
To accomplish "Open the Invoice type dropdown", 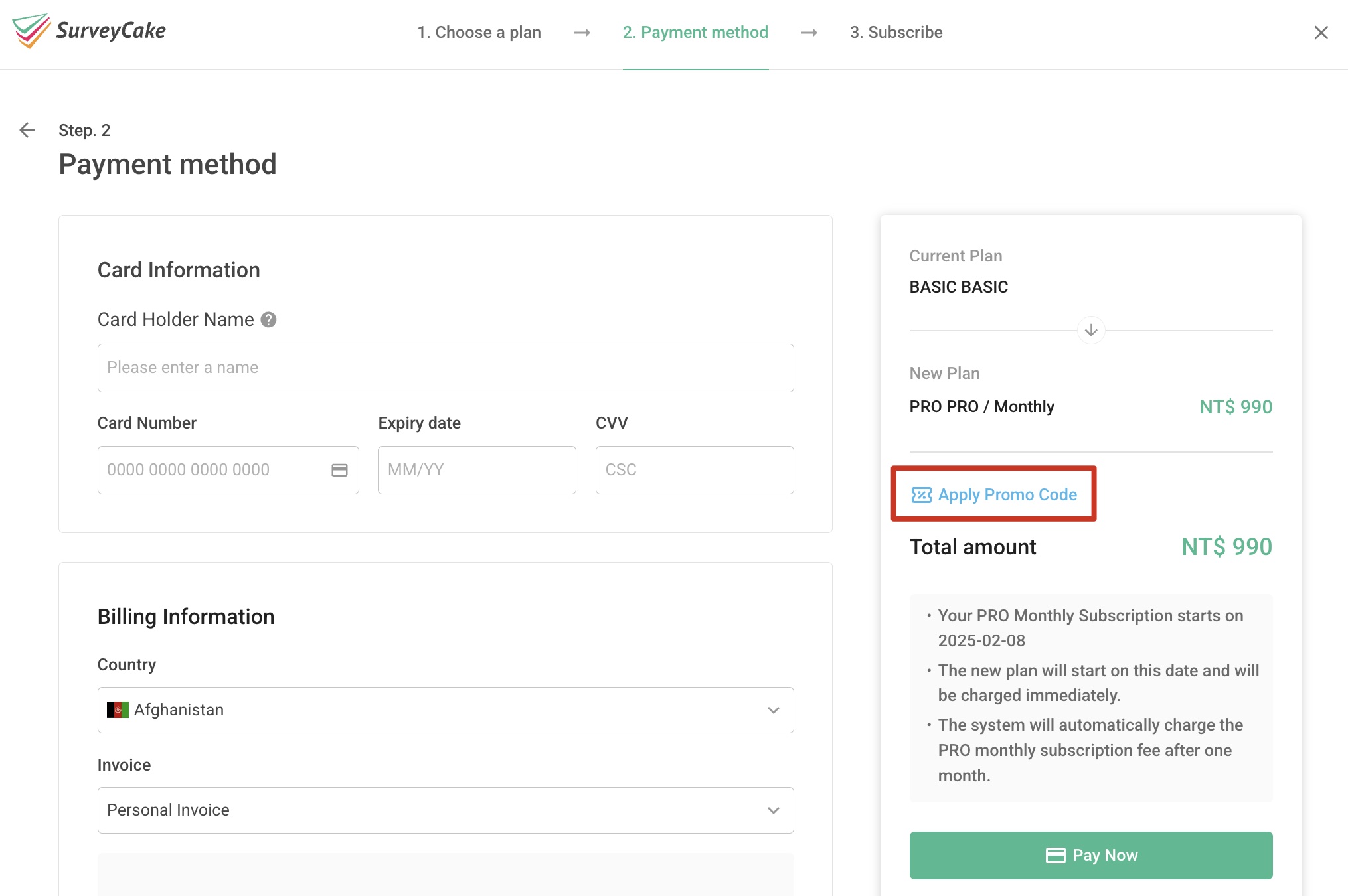I will [445, 810].
